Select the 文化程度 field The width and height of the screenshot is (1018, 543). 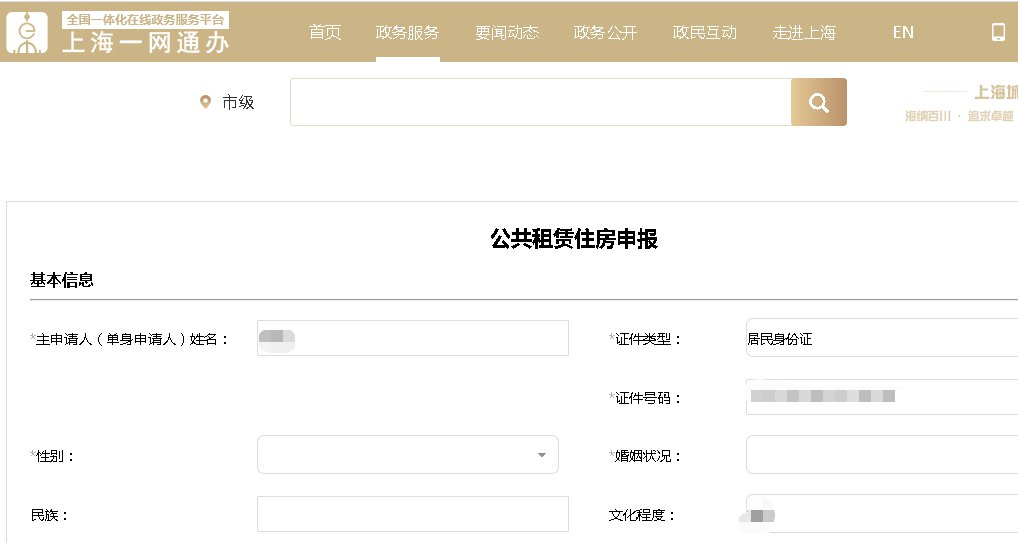[x=880, y=514]
